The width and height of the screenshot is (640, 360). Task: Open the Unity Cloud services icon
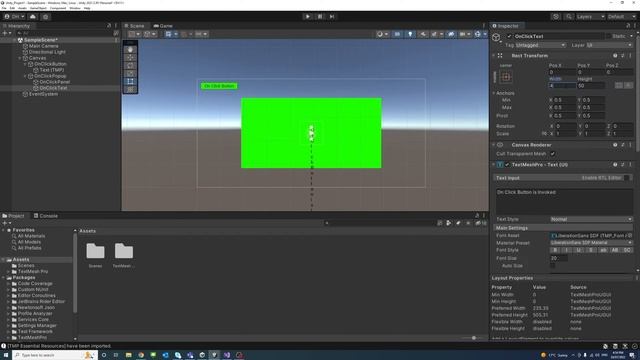pos(33,17)
